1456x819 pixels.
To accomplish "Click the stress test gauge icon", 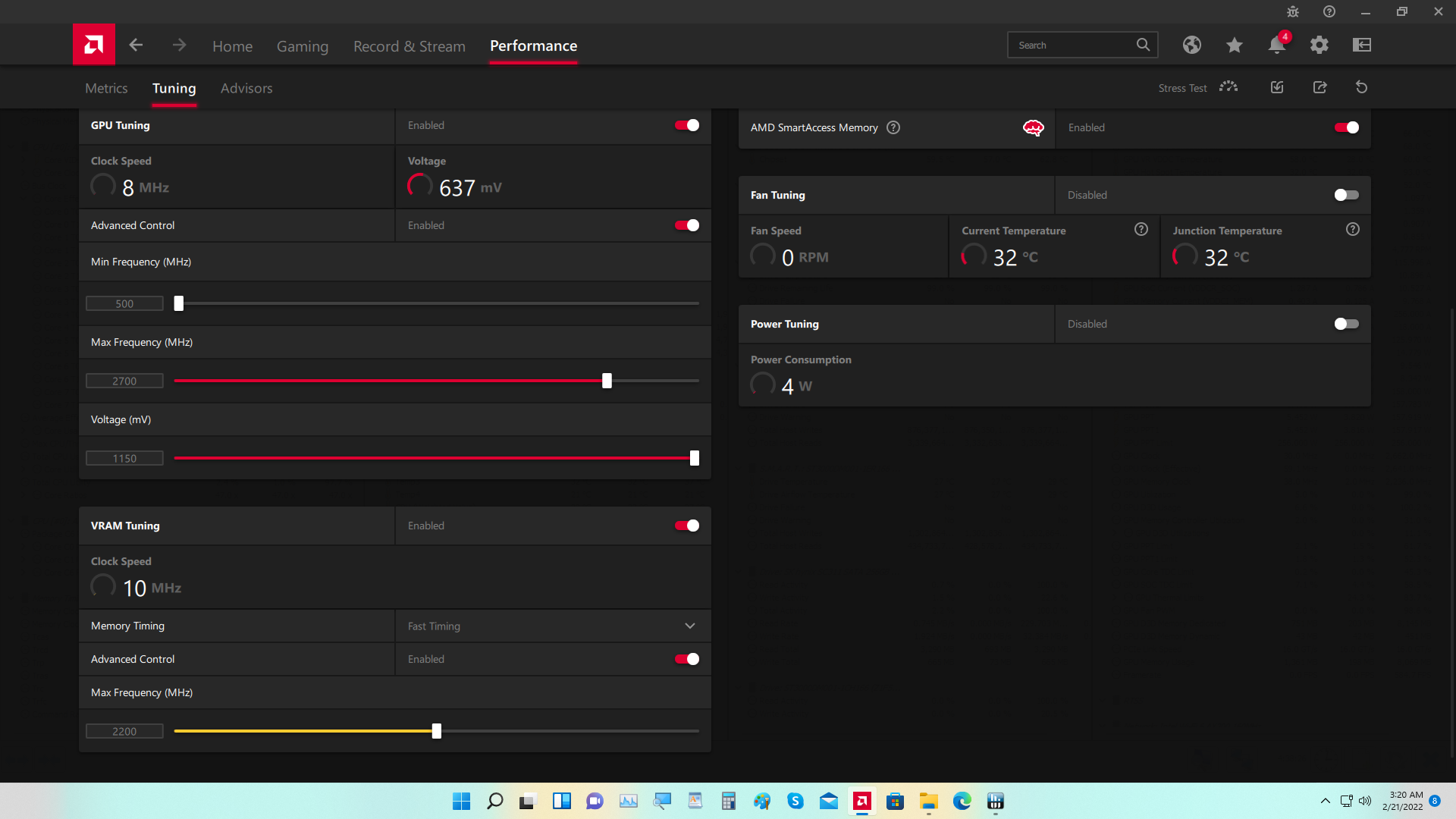I will [1228, 87].
